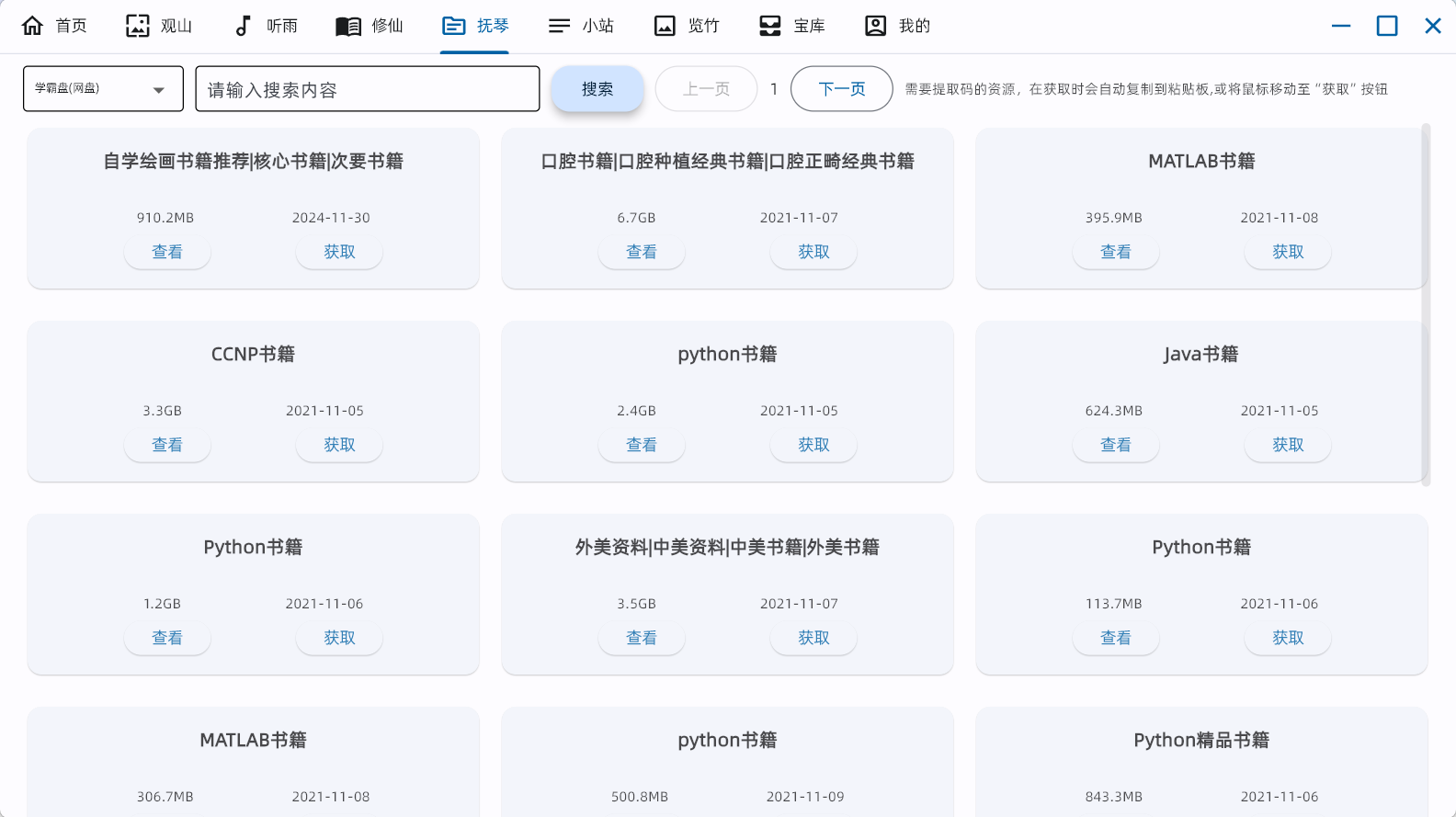This screenshot has width=1456, height=817.
Task: Click the CCNP书籍 card title
Action: pos(253,355)
